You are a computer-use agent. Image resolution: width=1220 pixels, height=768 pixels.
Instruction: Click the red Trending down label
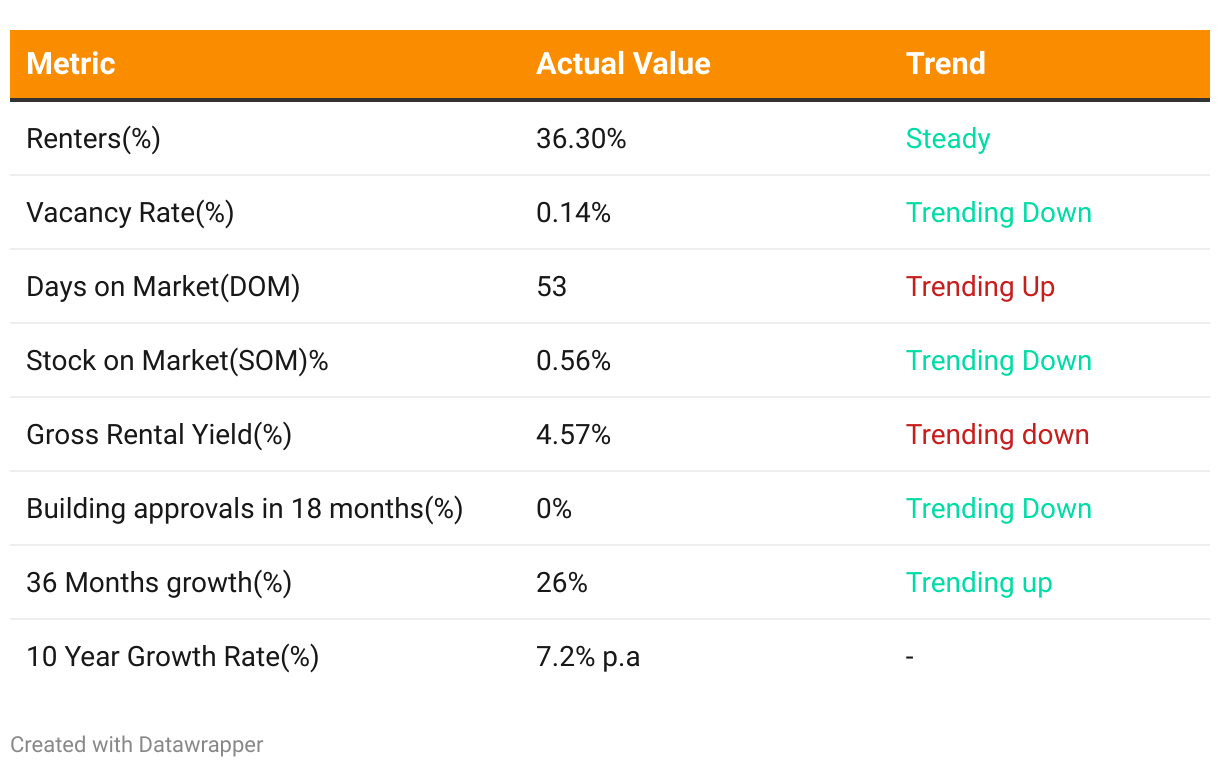[997, 435]
